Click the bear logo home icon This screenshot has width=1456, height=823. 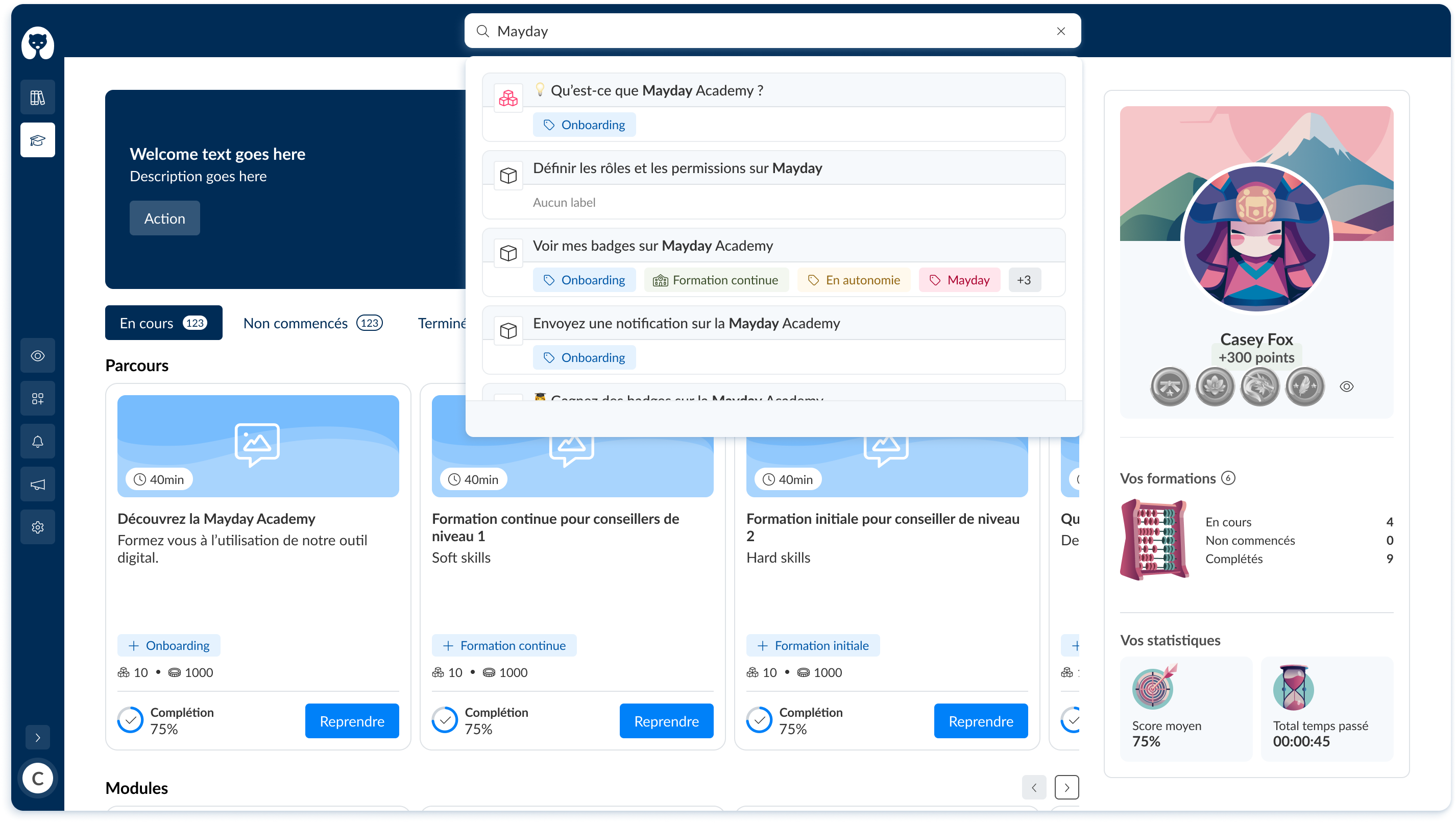point(37,43)
